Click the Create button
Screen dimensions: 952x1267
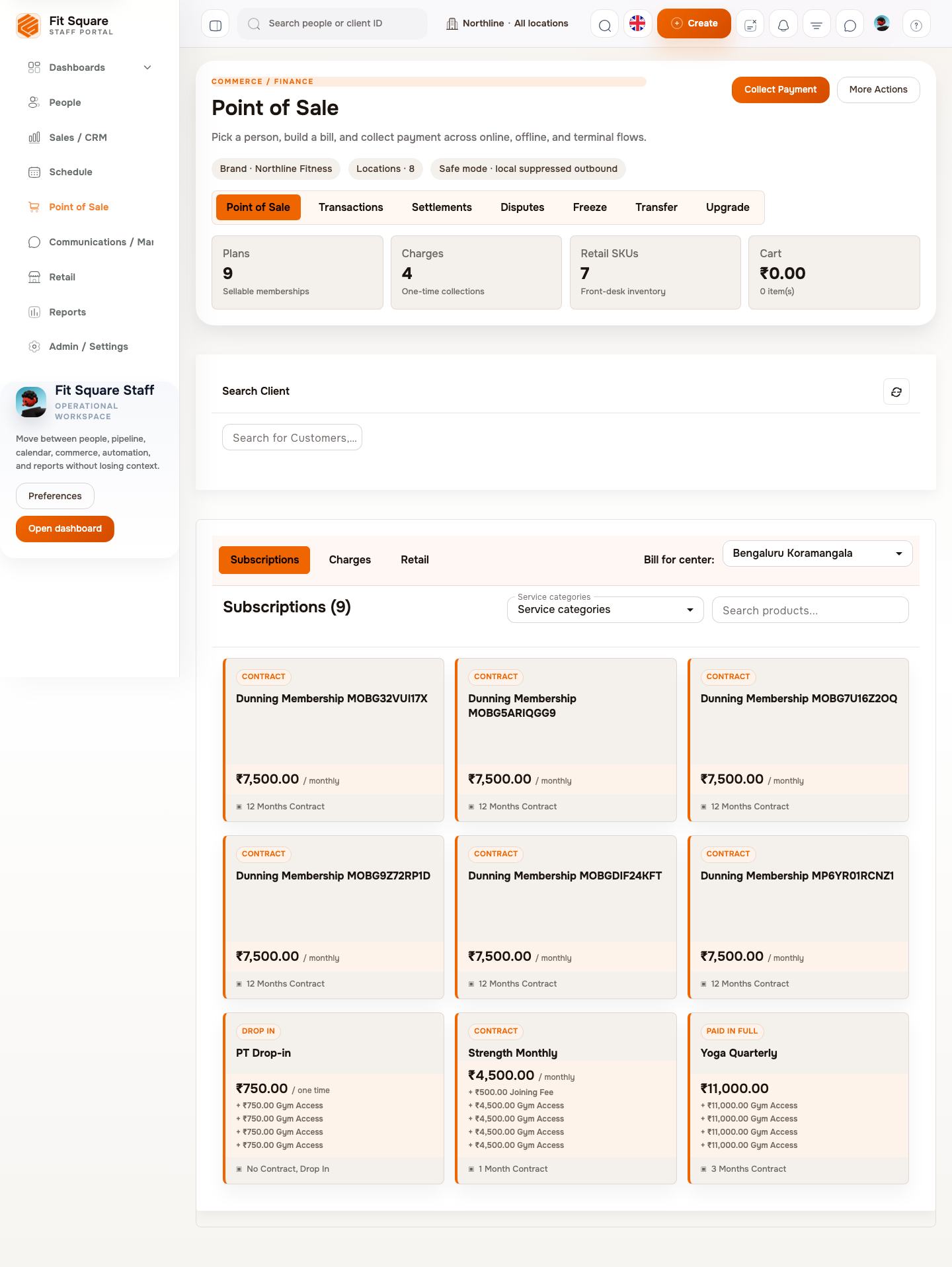[694, 24]
